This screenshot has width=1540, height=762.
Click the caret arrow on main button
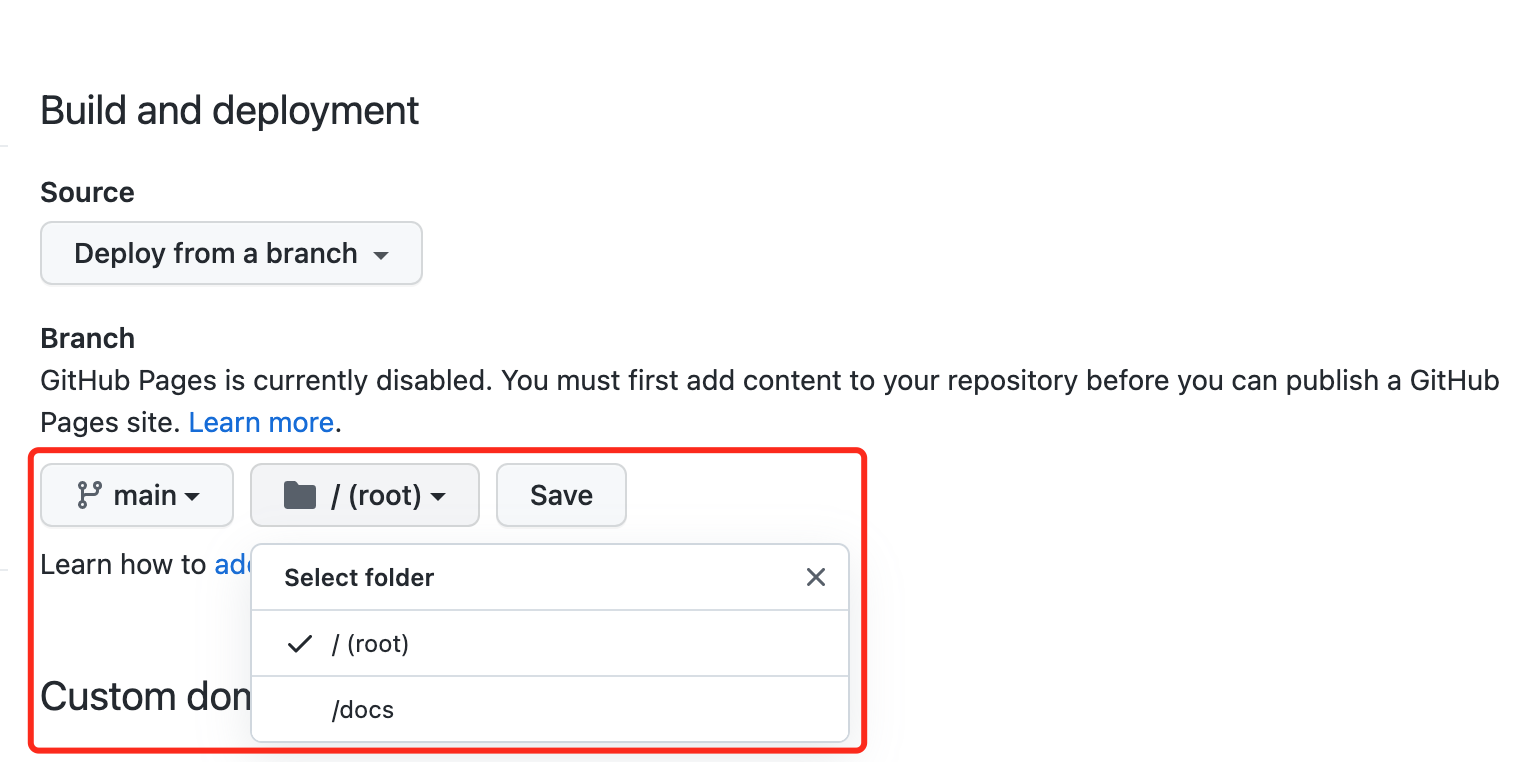pyautogui.click(x=192, y=497)
